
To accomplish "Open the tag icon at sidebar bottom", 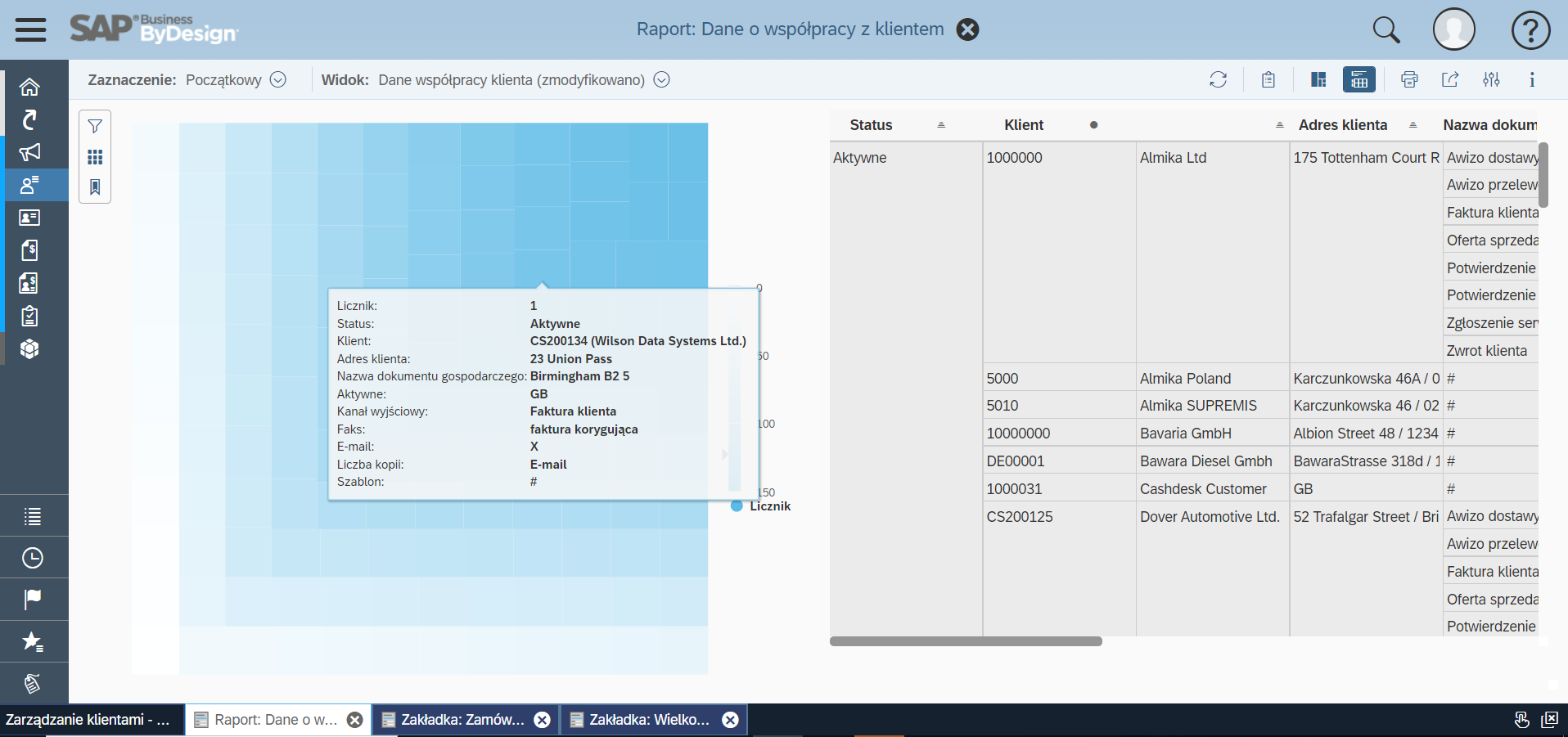I will coord(33,683).
